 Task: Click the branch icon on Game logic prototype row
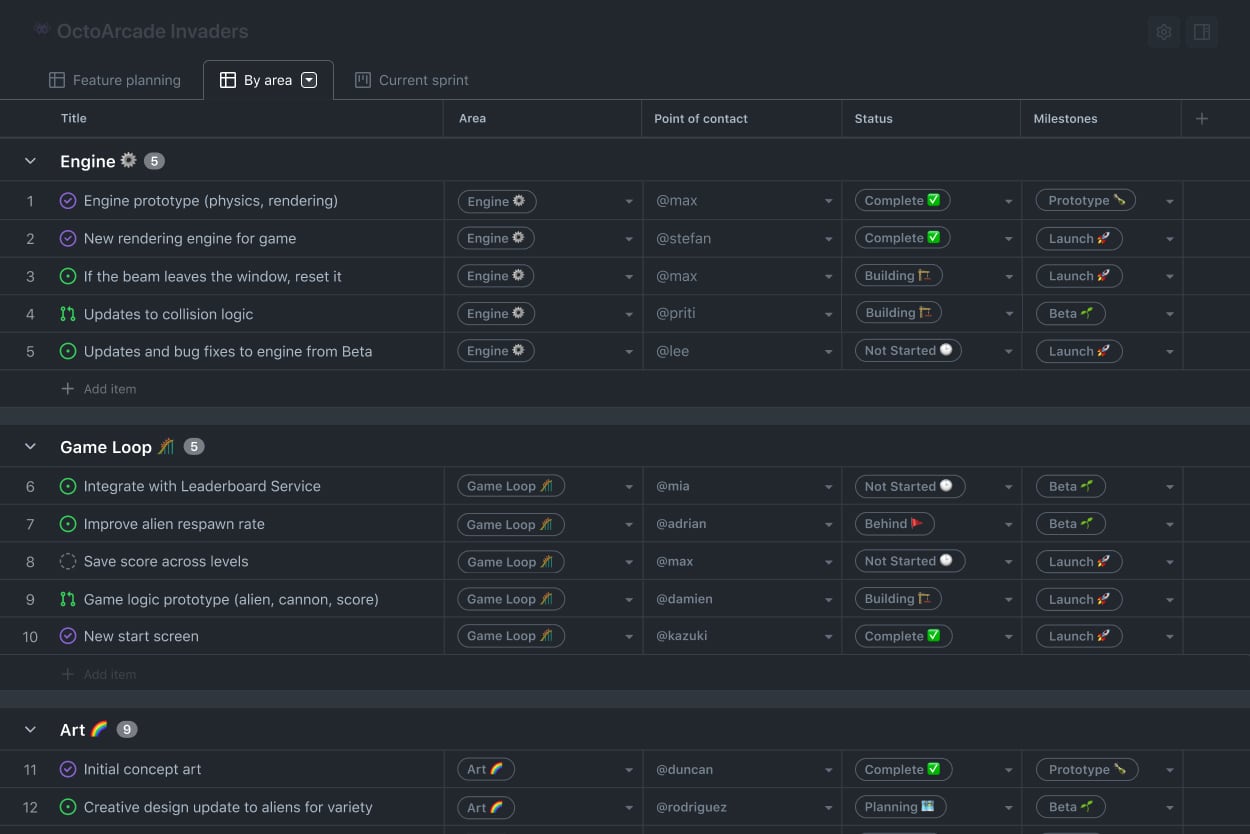[67, 598]
